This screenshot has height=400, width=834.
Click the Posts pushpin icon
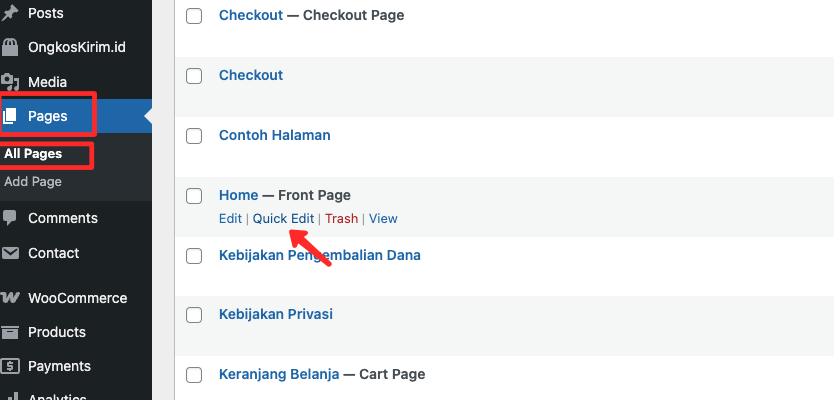tap(10, 13)
